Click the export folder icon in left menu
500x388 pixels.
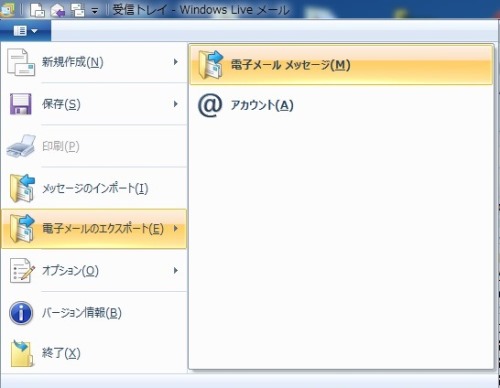22,229
